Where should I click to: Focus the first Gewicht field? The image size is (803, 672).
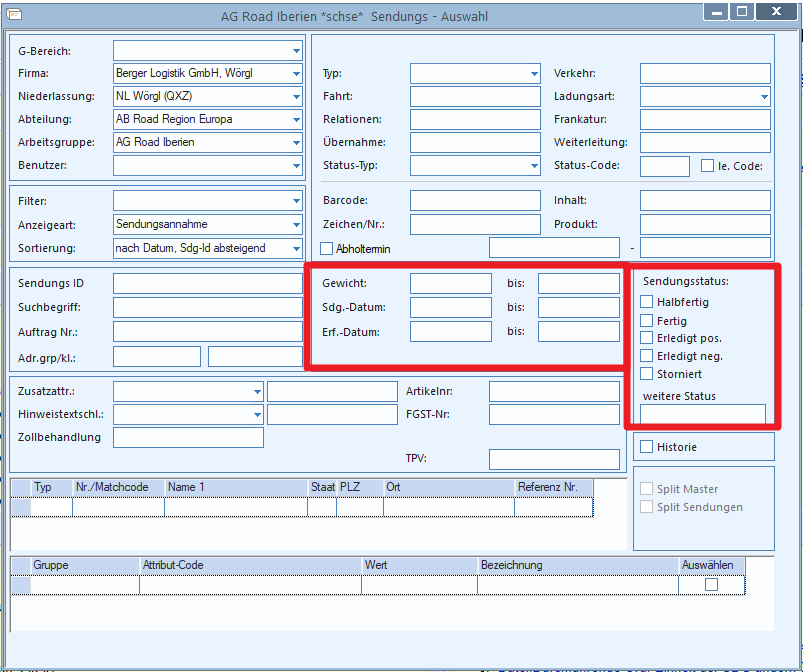451,283
